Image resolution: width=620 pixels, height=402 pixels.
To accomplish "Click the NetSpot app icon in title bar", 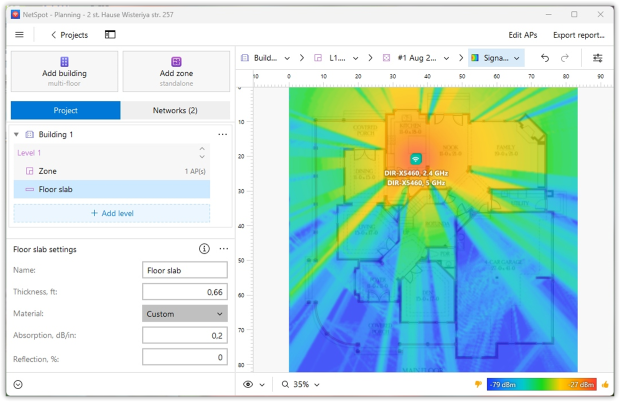I will point(15,15).
